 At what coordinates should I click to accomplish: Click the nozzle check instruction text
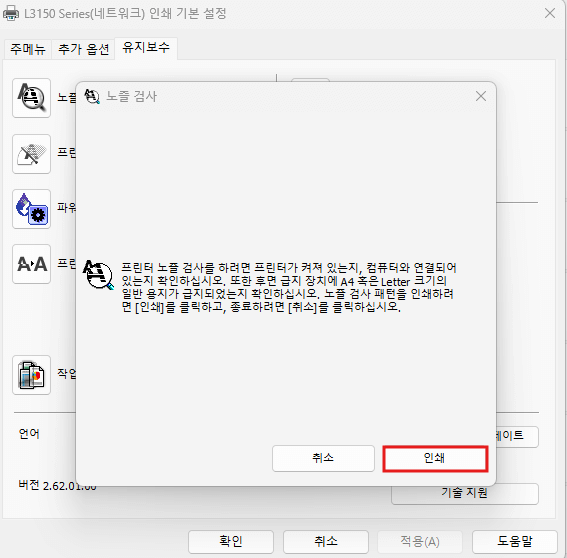[x=288, y=287]
